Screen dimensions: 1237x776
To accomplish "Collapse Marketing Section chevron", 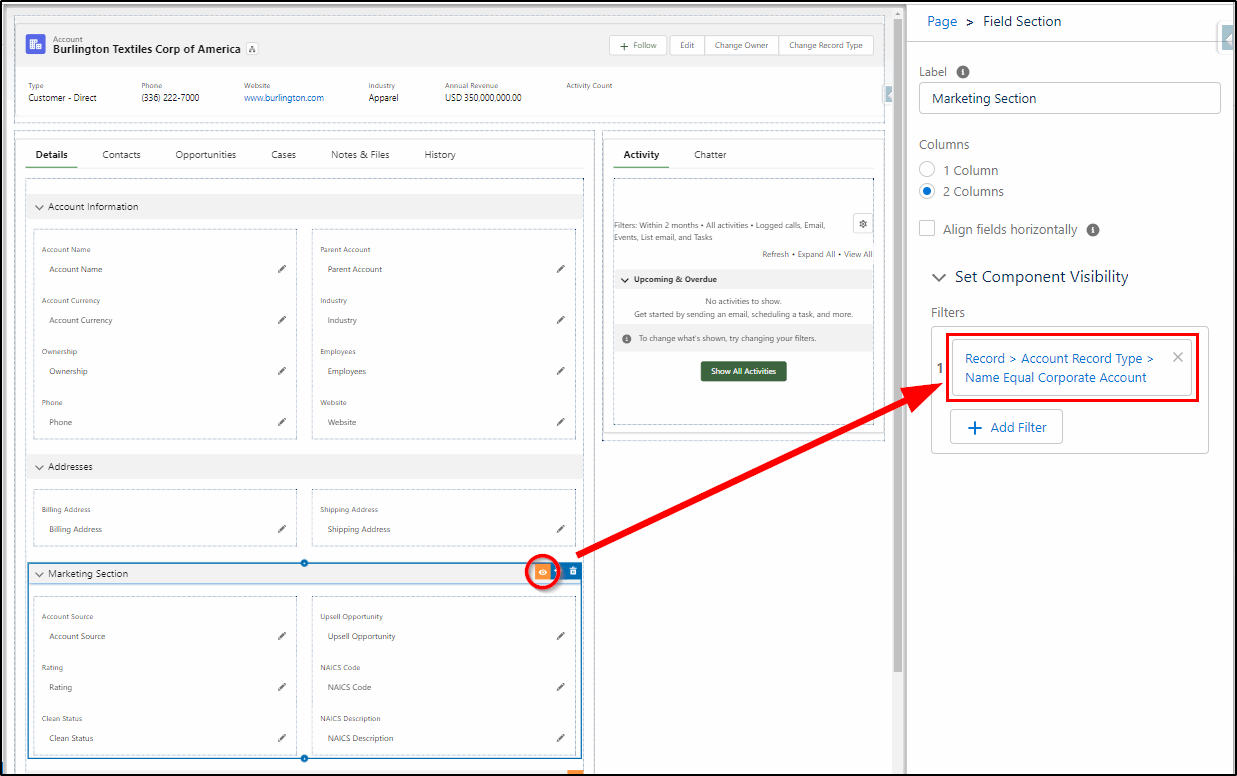I will (40, 574).
